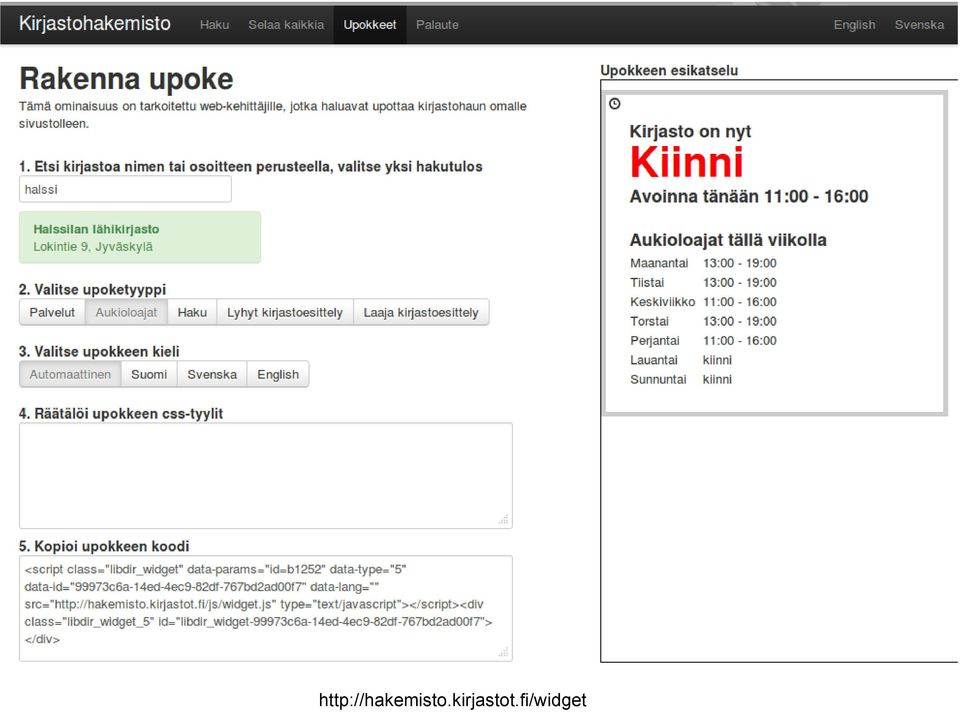Choose the Laaja kirjastoesittely embed type
The image size is (960, 712).
421,312
